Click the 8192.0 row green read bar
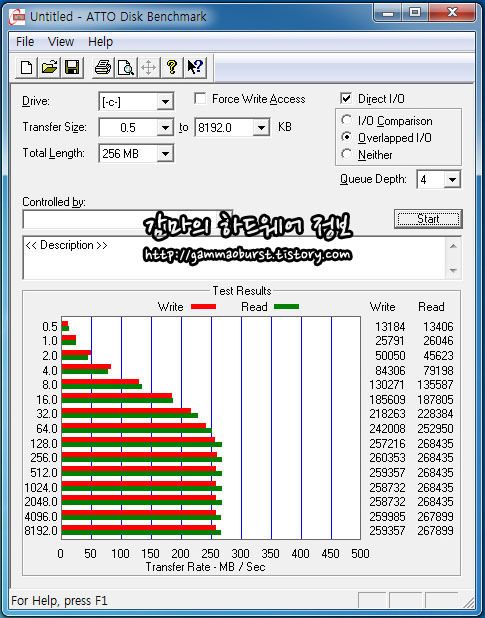Viewport: 485px width, 618px height. point(141,532)
